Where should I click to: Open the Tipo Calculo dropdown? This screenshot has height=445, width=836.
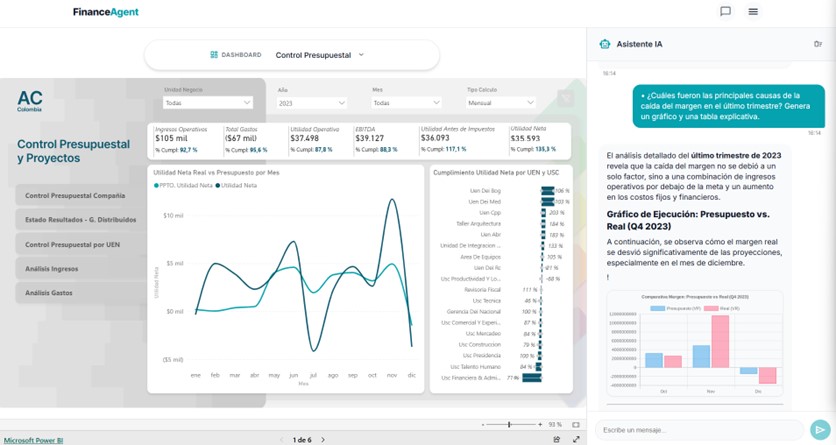point(501,102)
